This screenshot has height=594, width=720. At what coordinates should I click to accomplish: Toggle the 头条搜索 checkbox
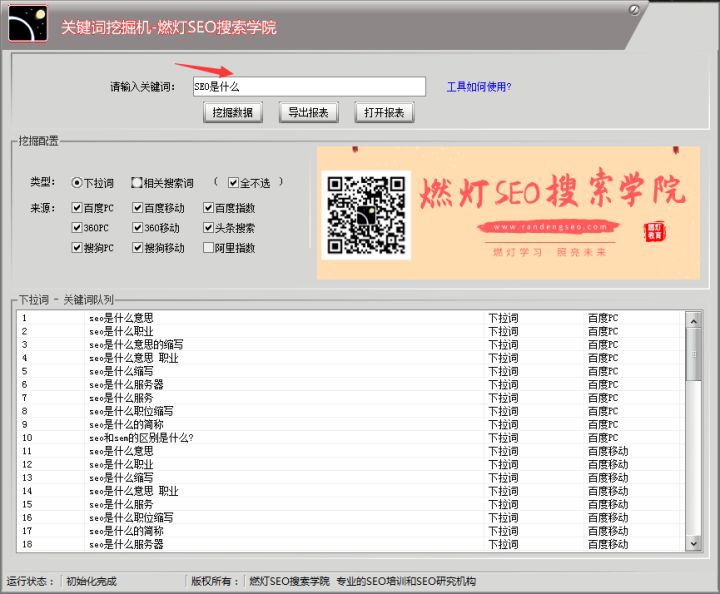click(x=208, y=228)
